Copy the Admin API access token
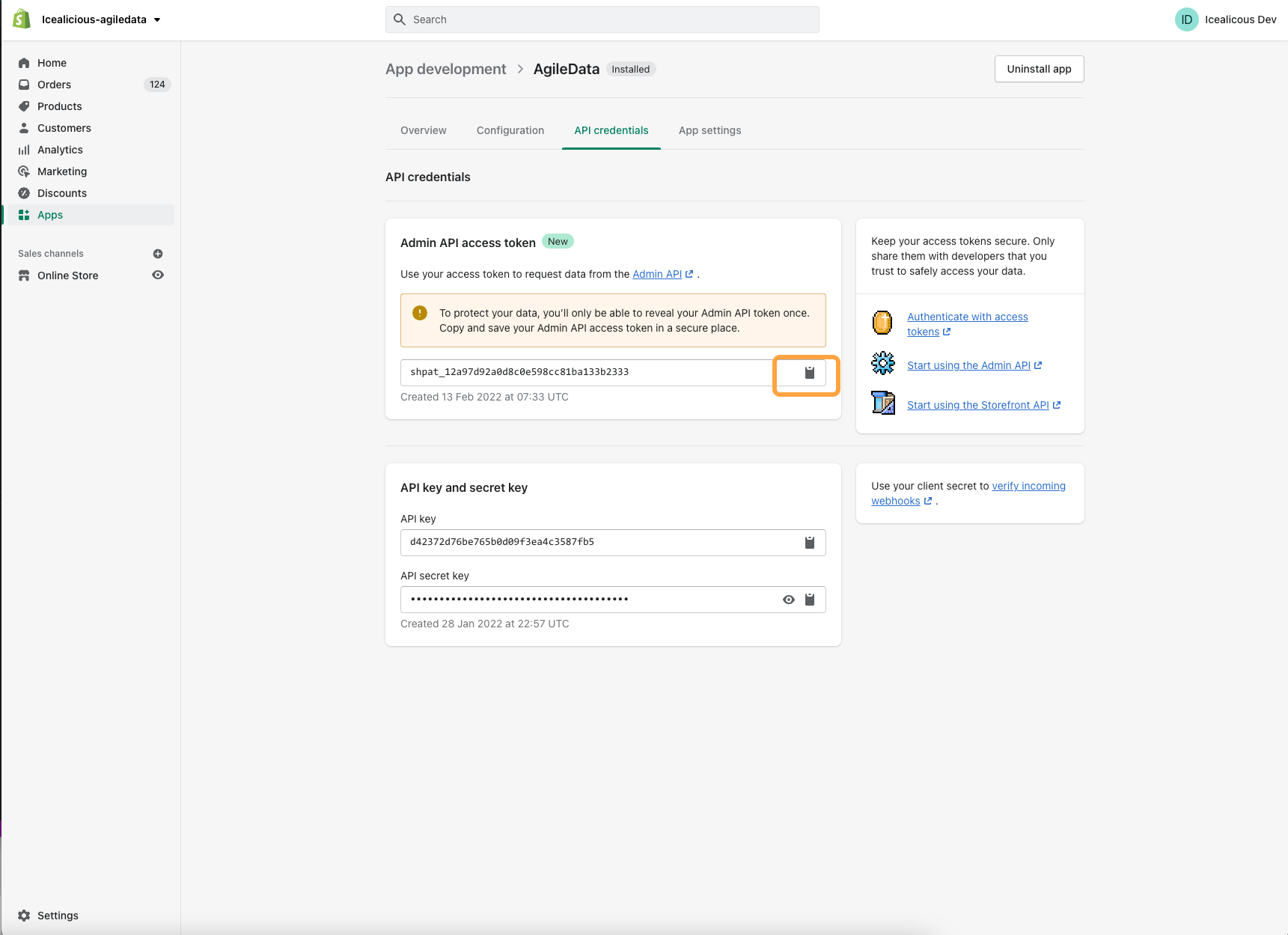This screenshot has width=1288, height=935. pos(809,372)
